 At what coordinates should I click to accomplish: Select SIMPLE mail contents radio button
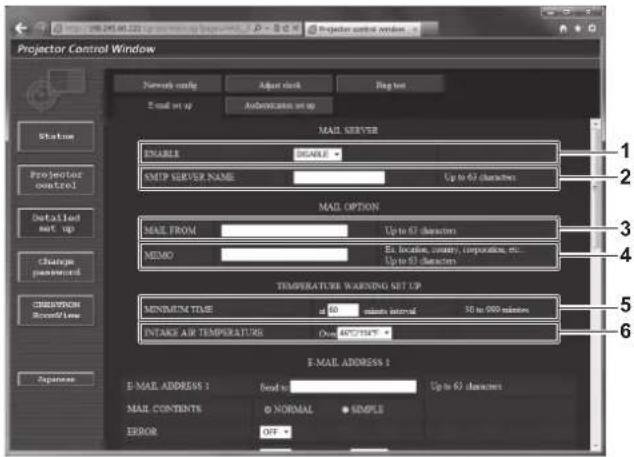coord(345,410)
